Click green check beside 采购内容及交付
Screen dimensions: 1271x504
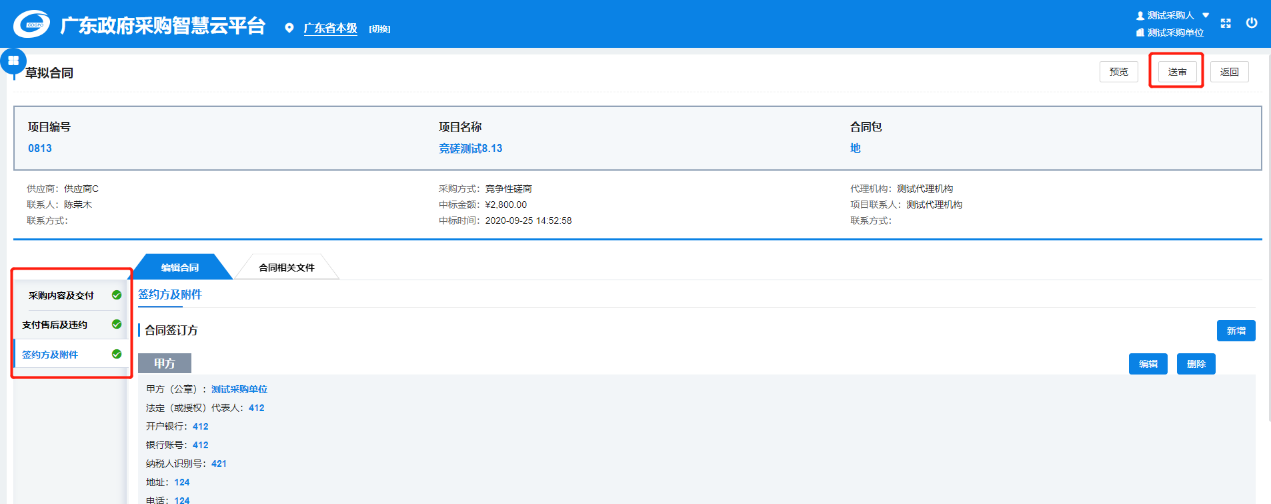point(117,295)
